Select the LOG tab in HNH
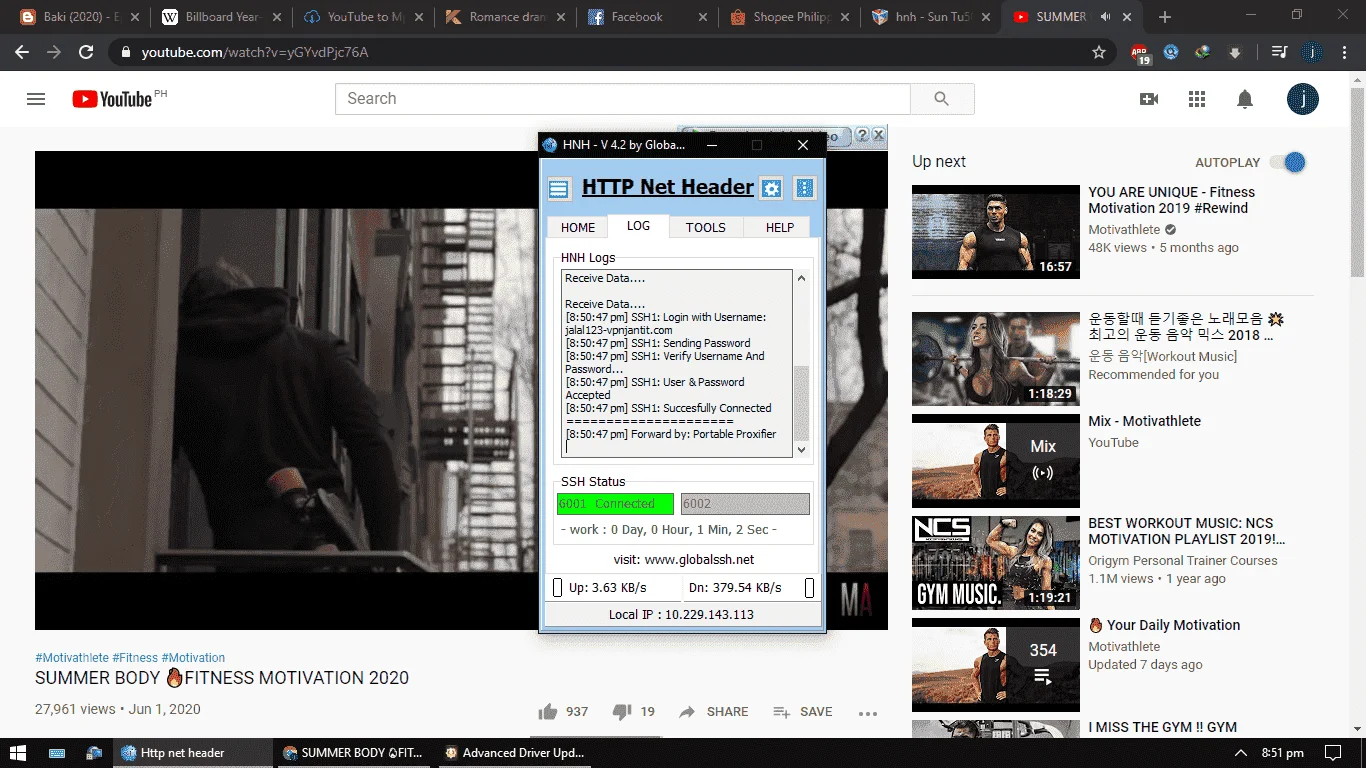Image resolution: width=1366 pixels, height=768 pixels. [x=638, y=226]
